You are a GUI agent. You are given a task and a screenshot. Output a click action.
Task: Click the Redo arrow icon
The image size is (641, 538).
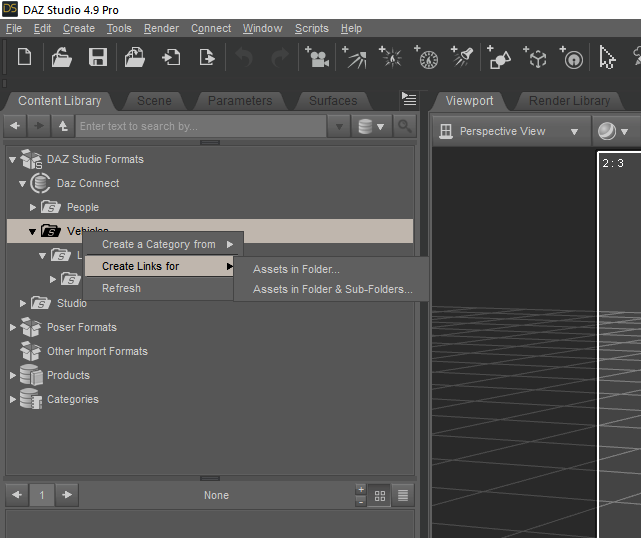tap(280, 57)
